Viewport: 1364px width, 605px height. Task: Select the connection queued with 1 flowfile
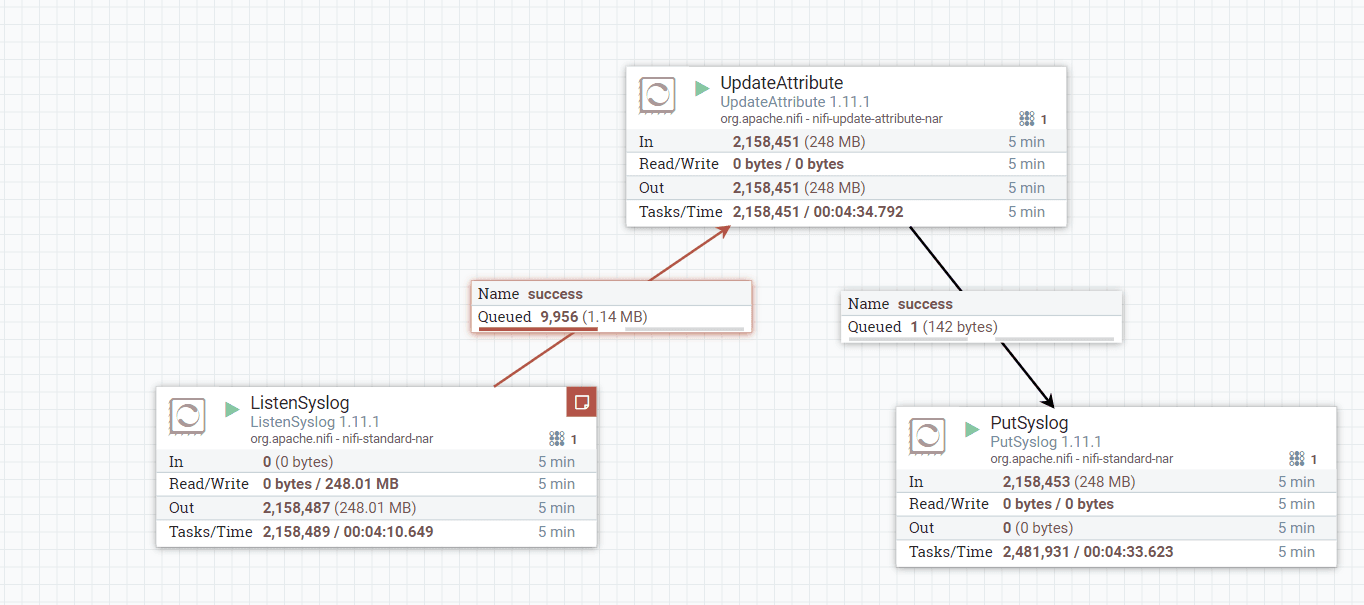981,316
